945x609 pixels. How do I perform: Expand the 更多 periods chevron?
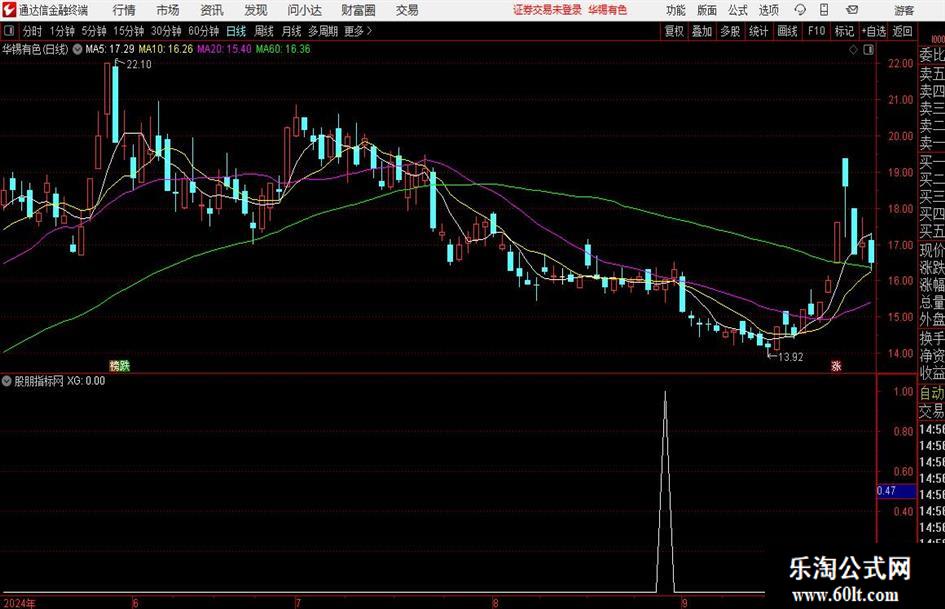(x=369, y=31)
